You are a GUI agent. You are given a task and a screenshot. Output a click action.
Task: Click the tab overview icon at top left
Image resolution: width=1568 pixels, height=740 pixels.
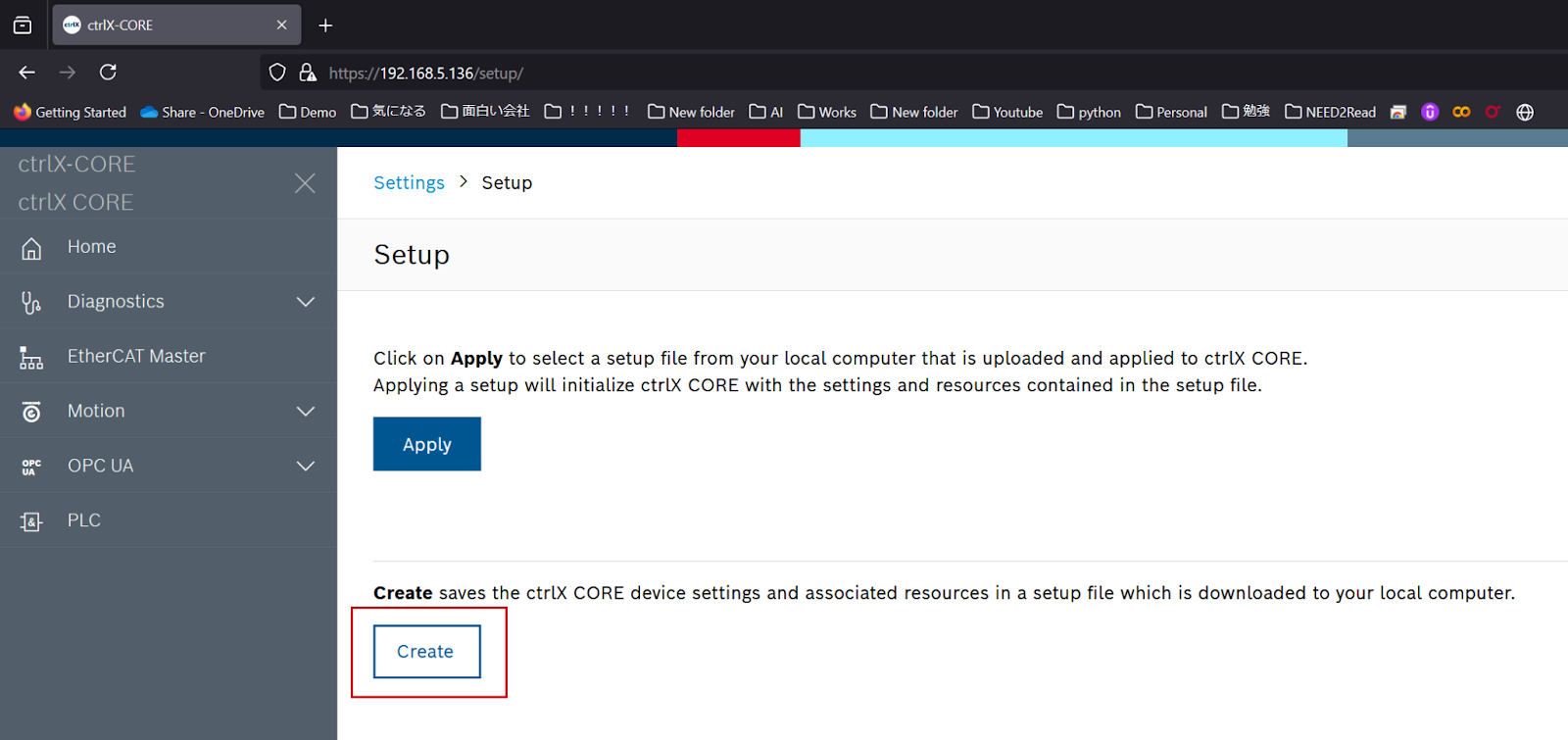[x=23, y=25]
